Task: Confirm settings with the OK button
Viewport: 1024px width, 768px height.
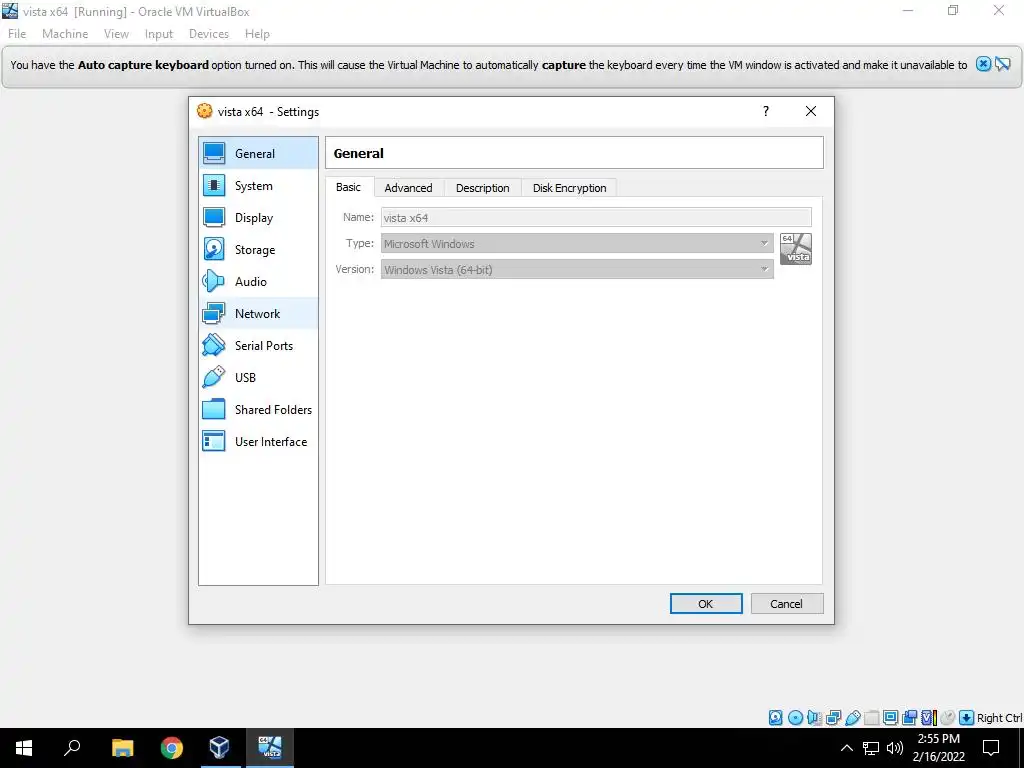Action: [x=706, y=603]
